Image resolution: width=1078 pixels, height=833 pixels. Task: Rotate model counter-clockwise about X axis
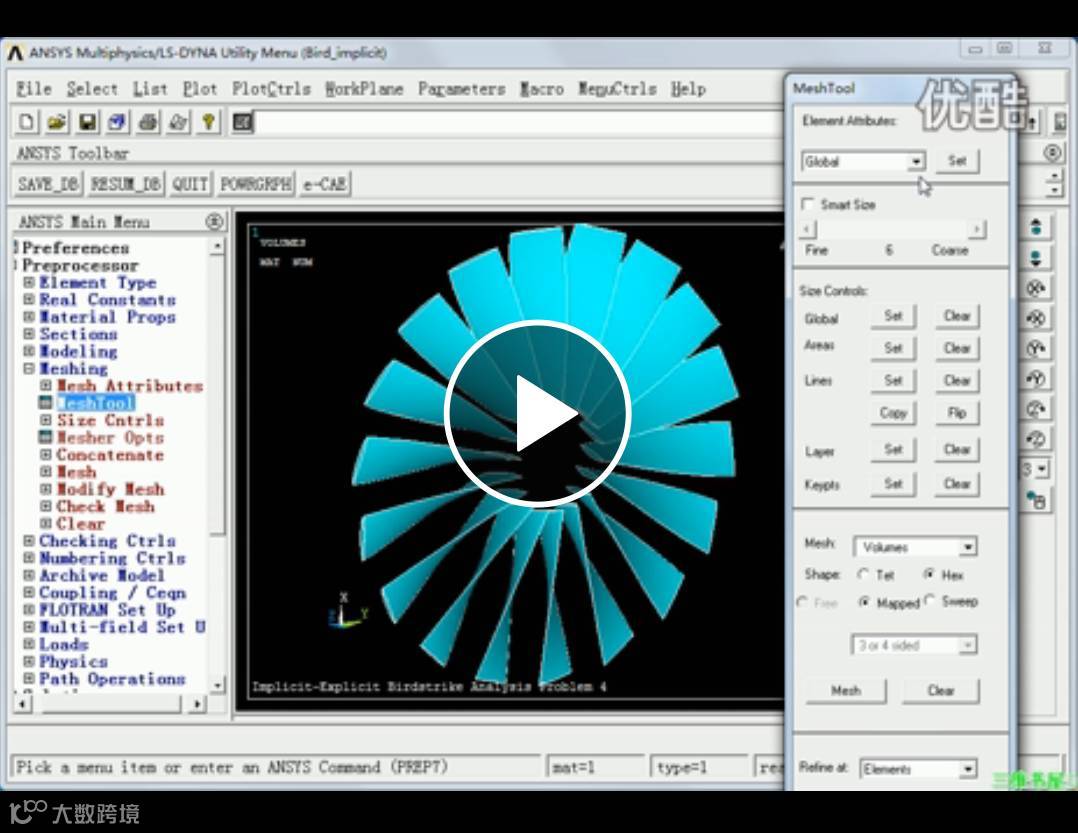pos(1036,318)
